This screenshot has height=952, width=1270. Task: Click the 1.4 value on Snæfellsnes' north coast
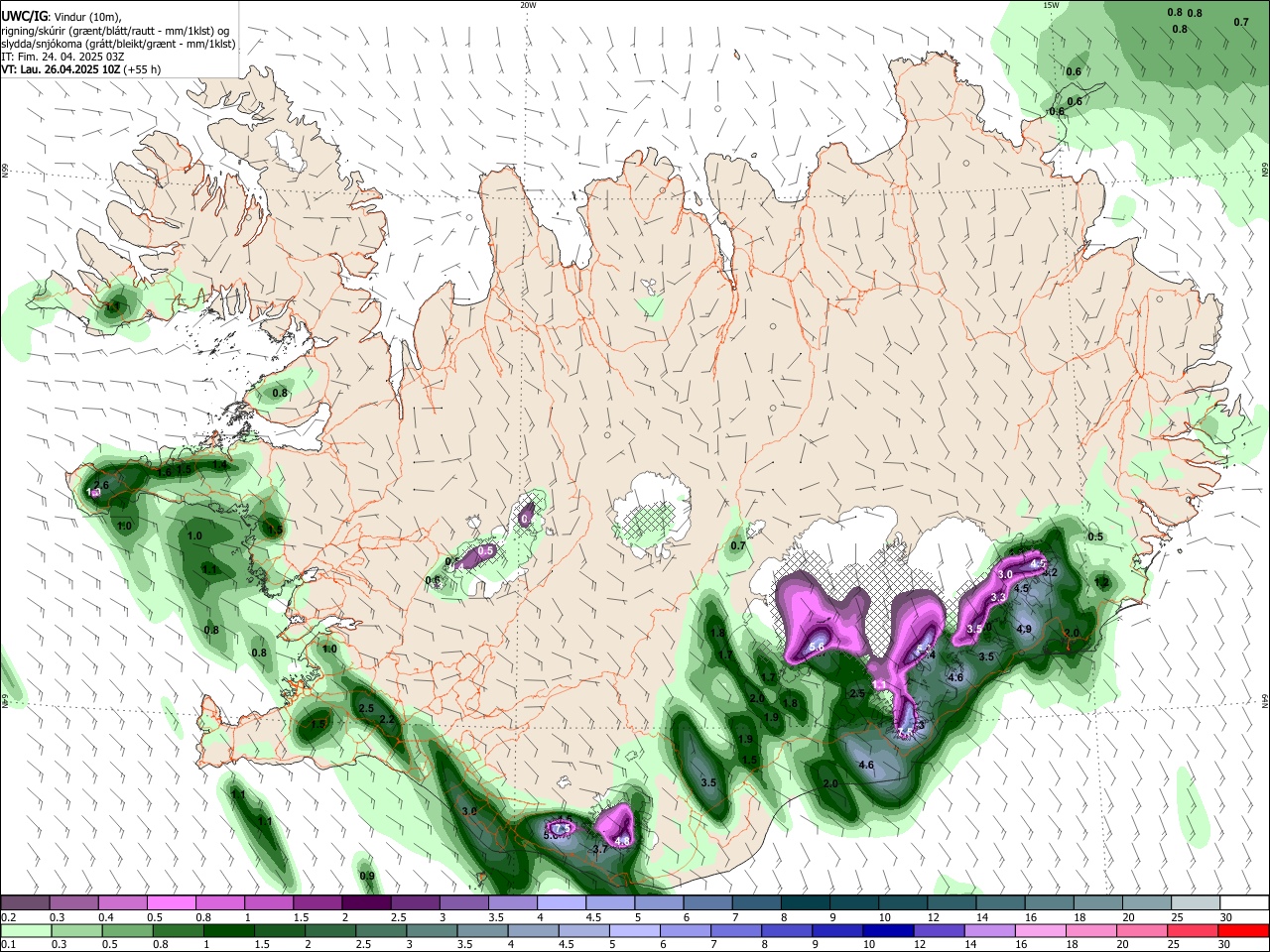coord(219,464)
